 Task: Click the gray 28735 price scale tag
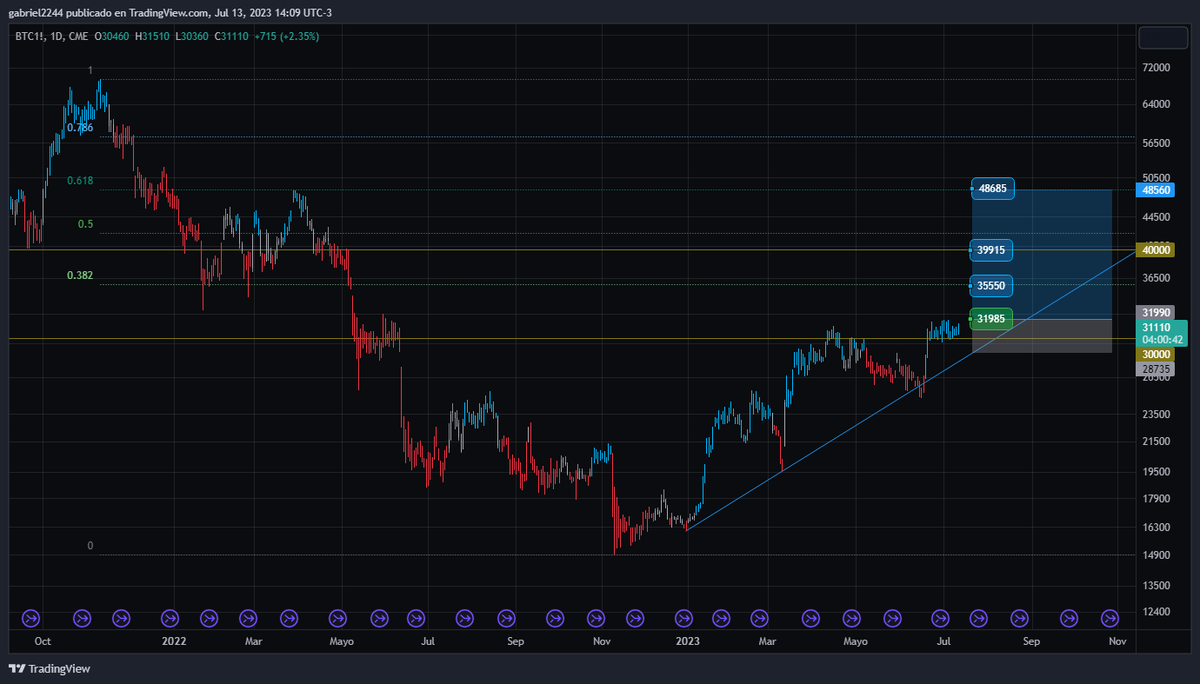1156,369
